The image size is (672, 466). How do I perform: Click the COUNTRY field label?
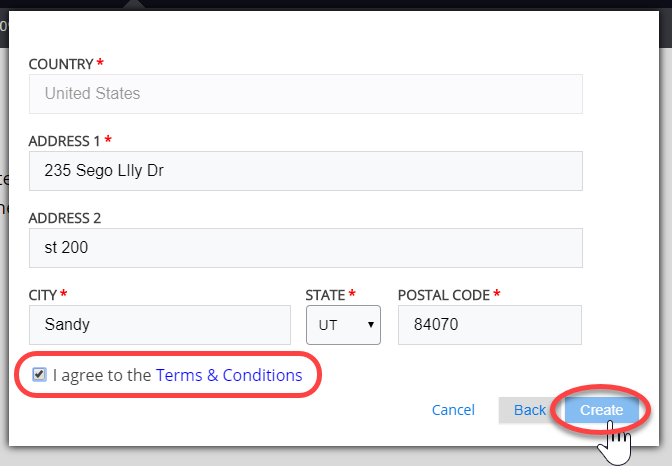(x=61, y=64)
